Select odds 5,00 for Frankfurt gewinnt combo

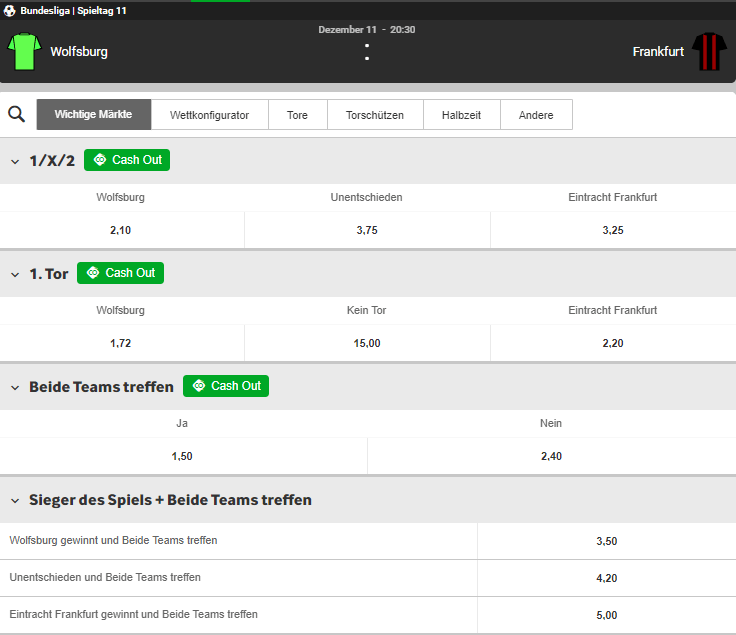click(x=606, y=615)
